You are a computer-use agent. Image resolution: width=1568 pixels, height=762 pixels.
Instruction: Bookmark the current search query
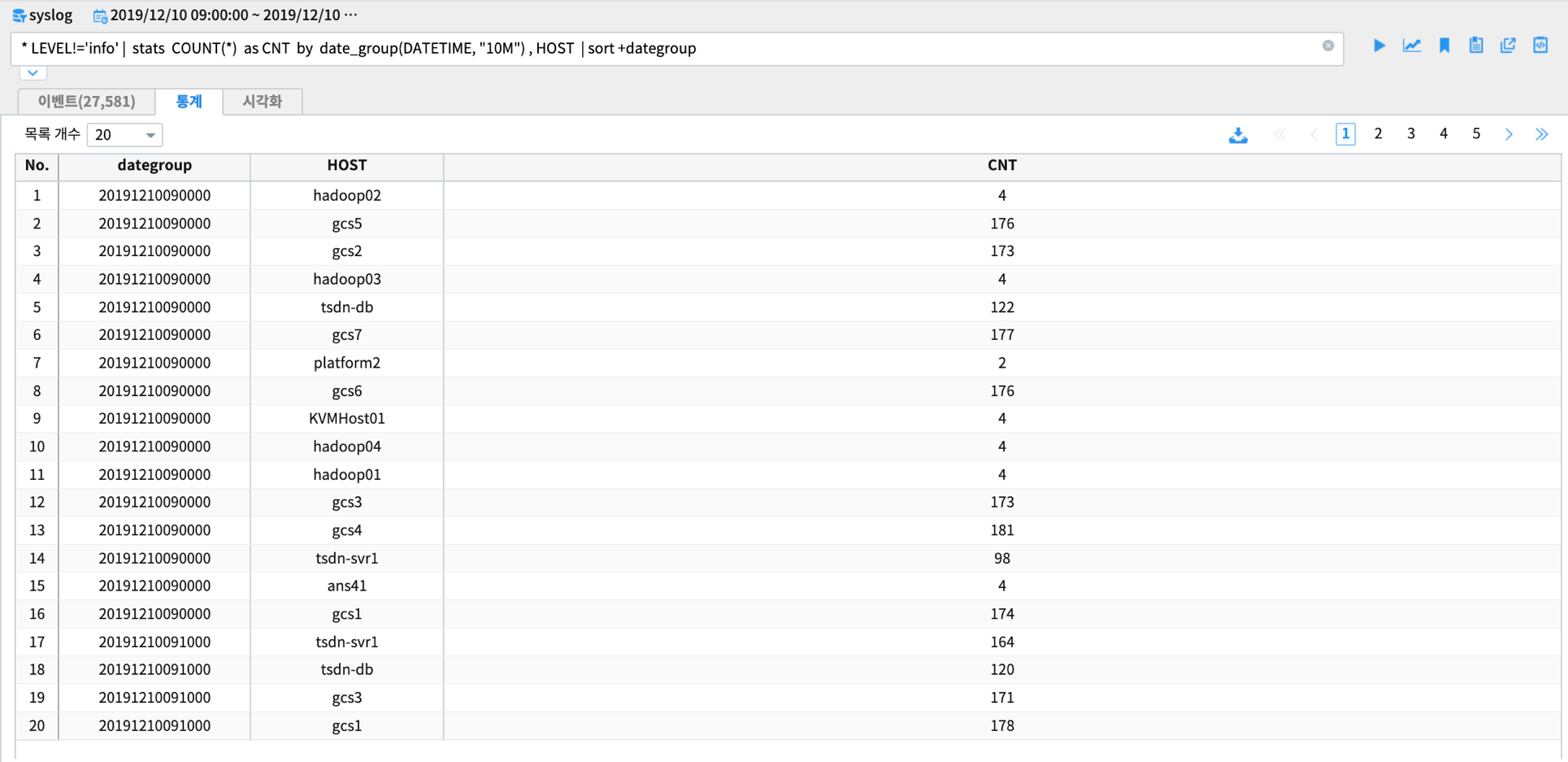point(1444,46)
